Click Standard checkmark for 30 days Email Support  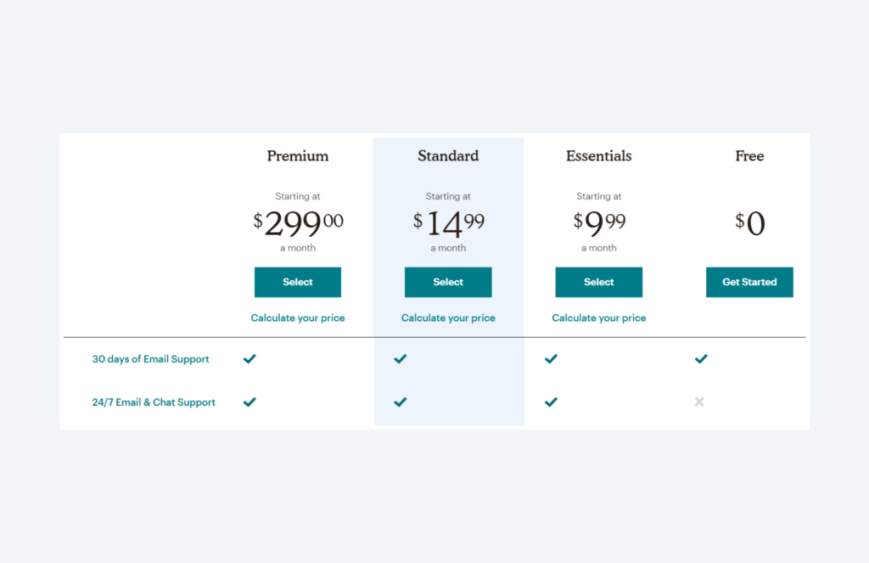400,358
